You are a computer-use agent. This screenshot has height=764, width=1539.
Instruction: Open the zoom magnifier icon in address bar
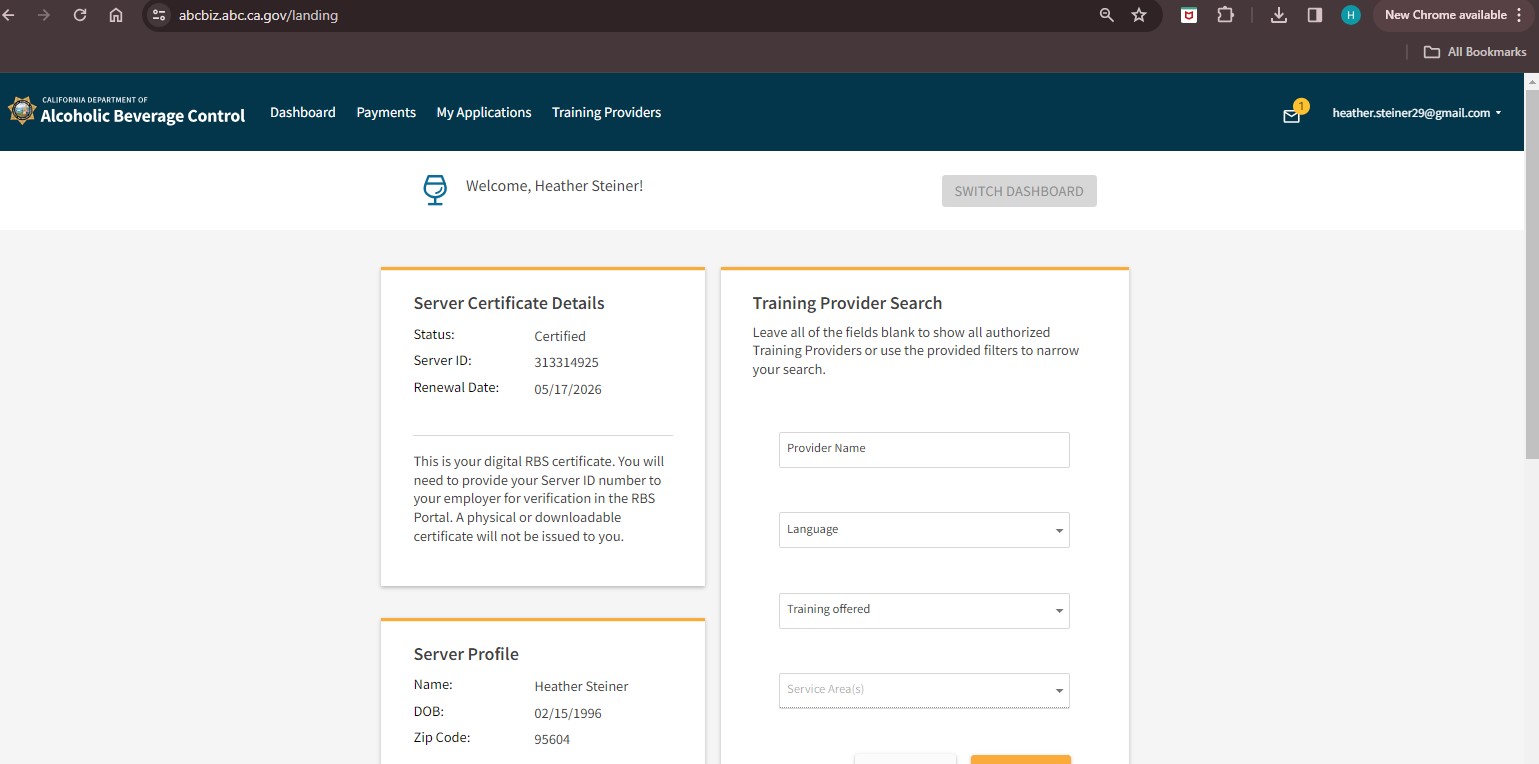pos(1106,15)
